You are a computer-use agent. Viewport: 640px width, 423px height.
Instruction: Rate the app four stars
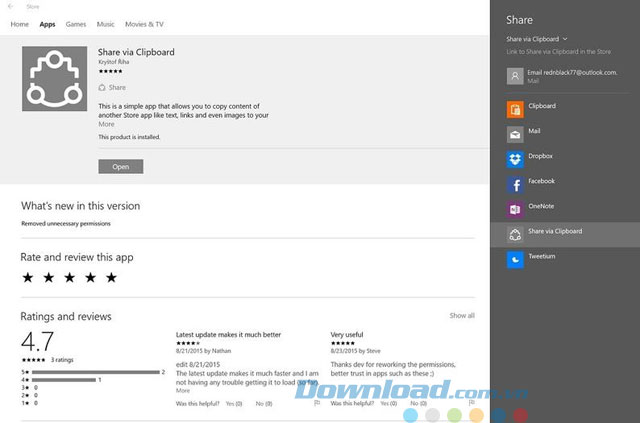pos(90,278)
